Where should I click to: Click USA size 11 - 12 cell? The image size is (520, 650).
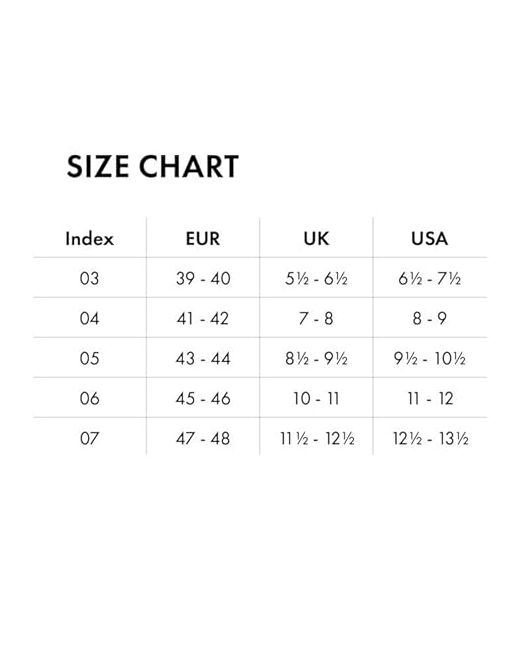pos(430,398)
